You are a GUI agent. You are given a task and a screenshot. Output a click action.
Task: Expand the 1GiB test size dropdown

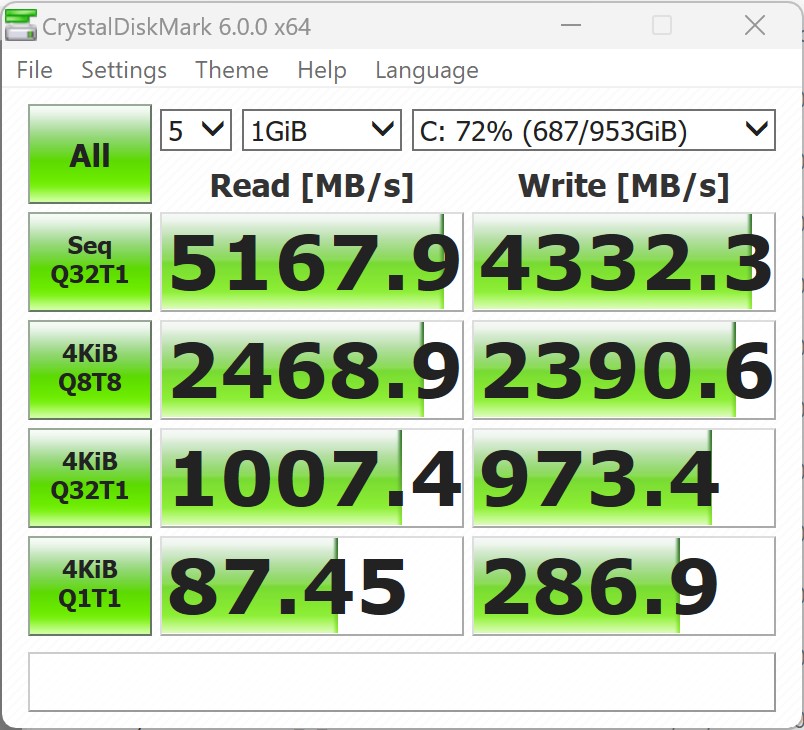(x=321, y=130)
